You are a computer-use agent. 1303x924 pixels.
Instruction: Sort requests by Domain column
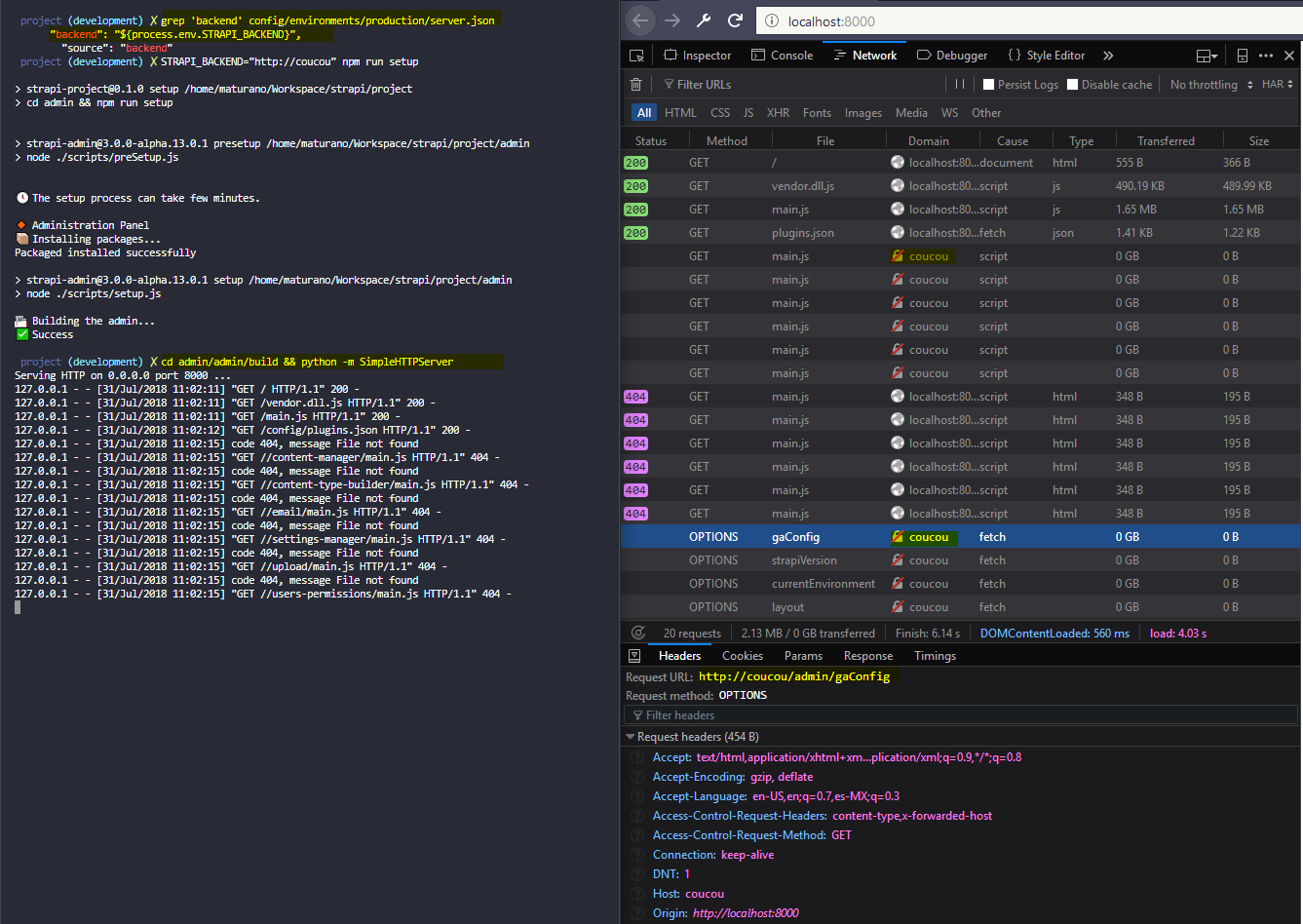click(929, 141)
